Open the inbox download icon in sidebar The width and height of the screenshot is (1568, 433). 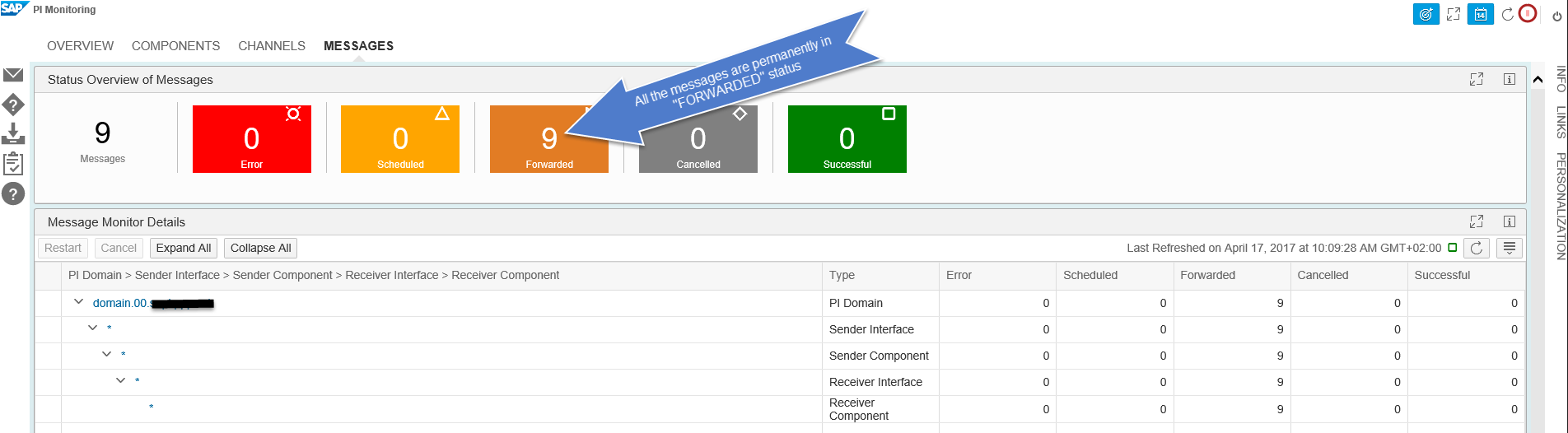point(13,133)
